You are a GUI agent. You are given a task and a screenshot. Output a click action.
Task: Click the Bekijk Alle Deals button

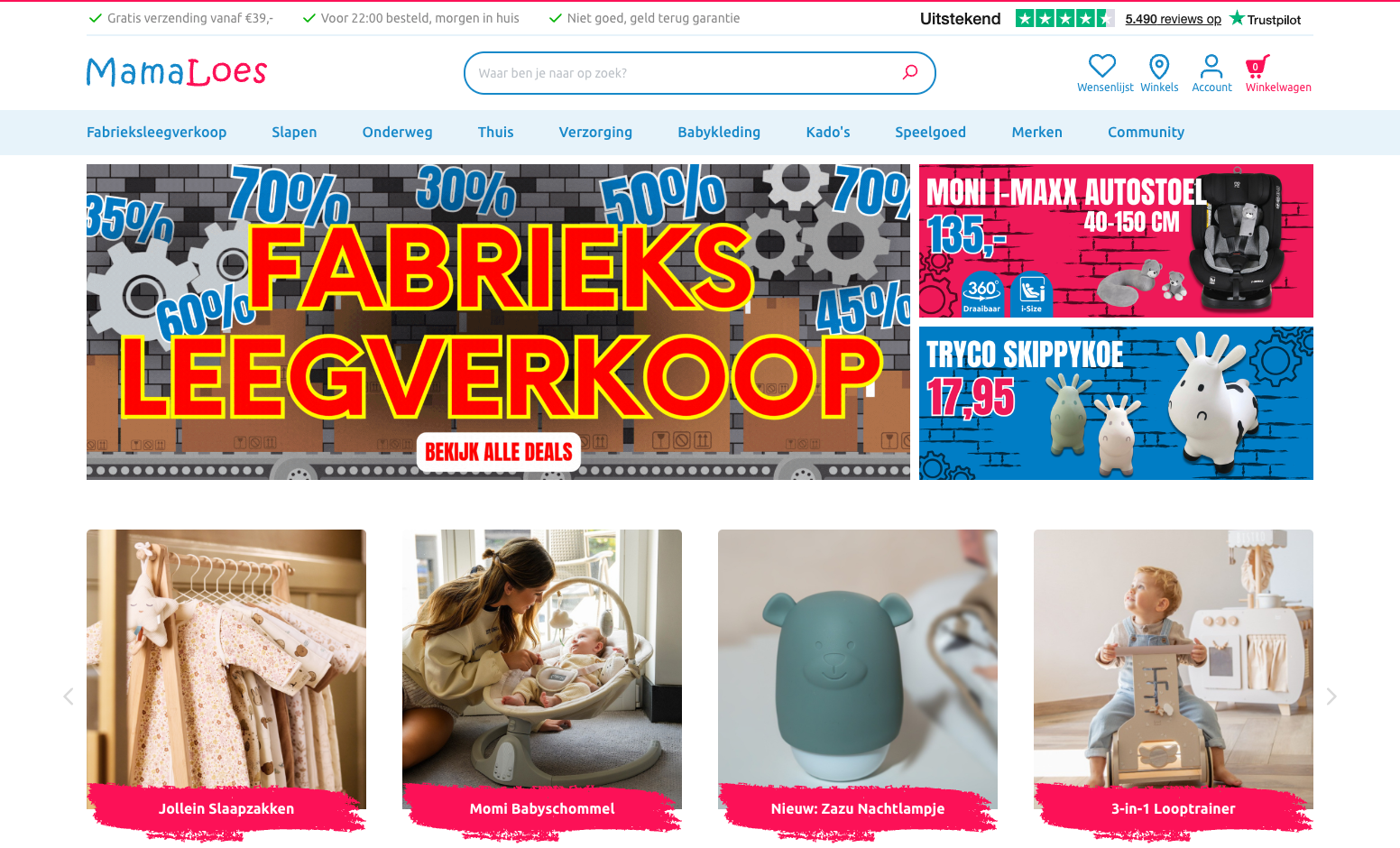pyautogui.click(x=499, y=452)
